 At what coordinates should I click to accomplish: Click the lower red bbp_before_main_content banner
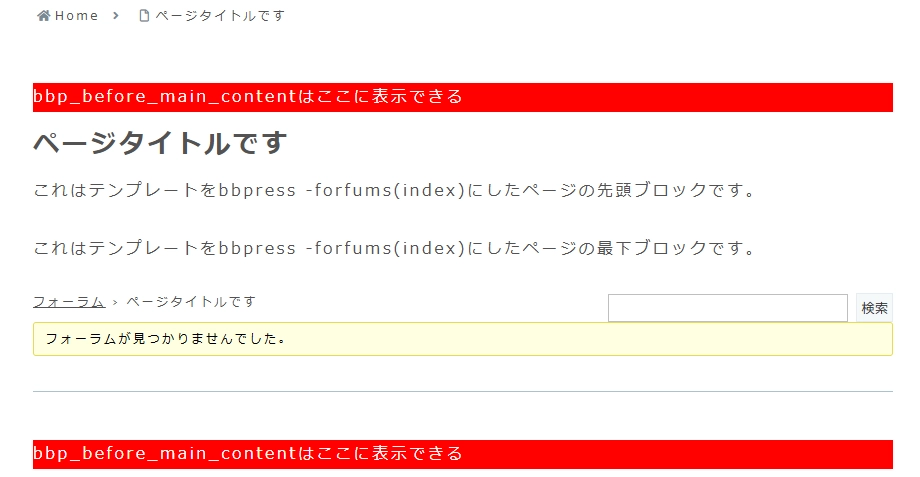point(463,454)
